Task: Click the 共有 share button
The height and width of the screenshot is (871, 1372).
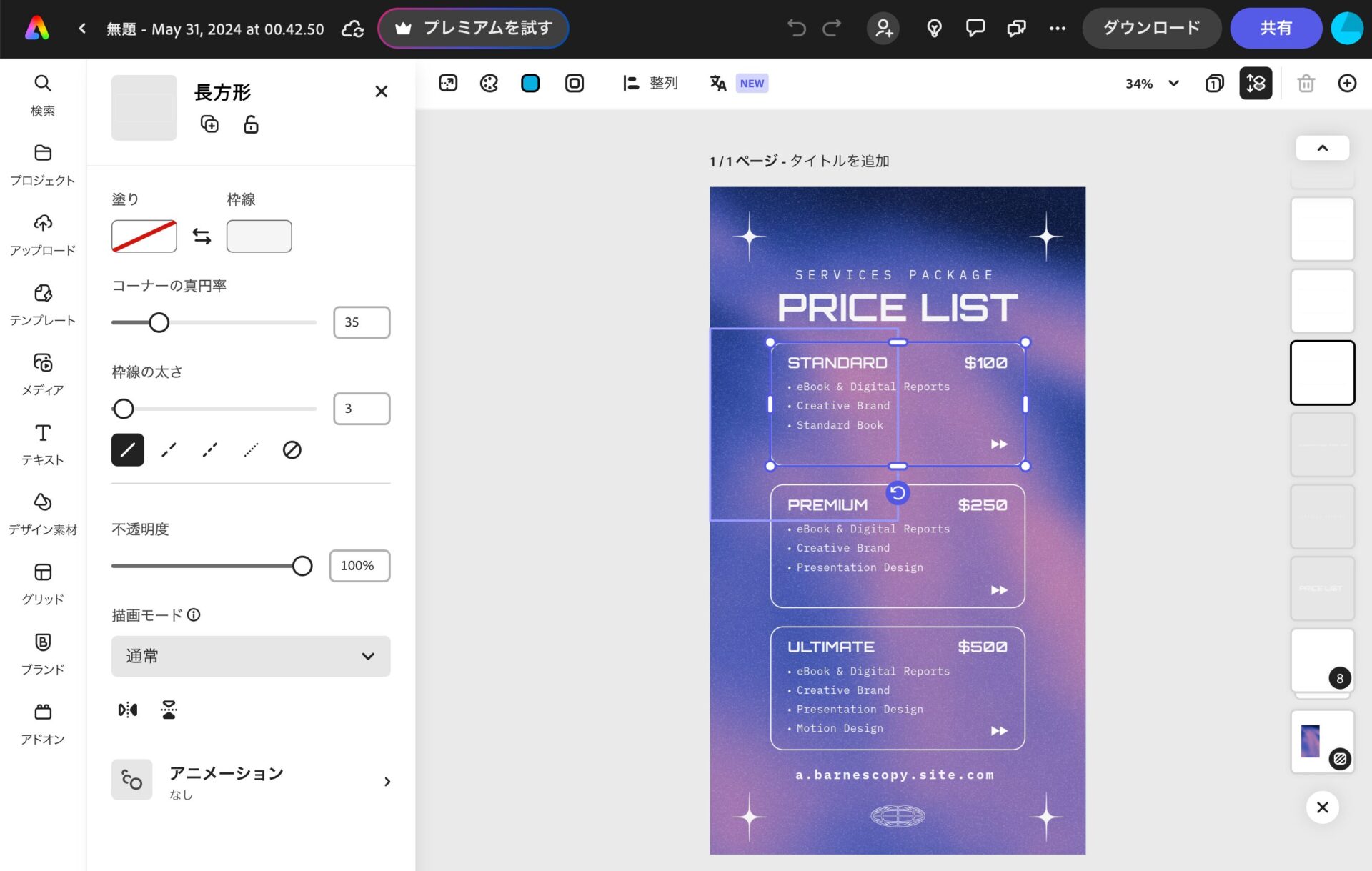Action: 1276,29
